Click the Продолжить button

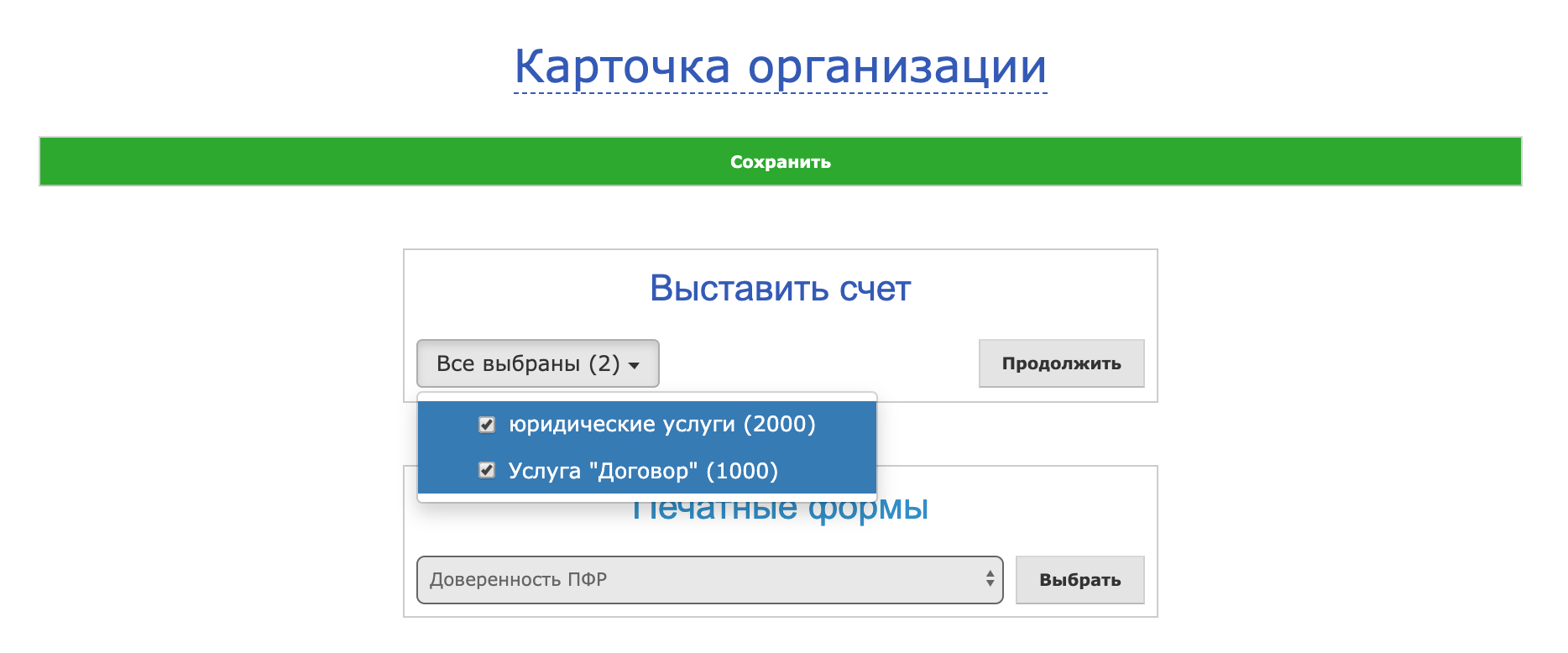1061,363
